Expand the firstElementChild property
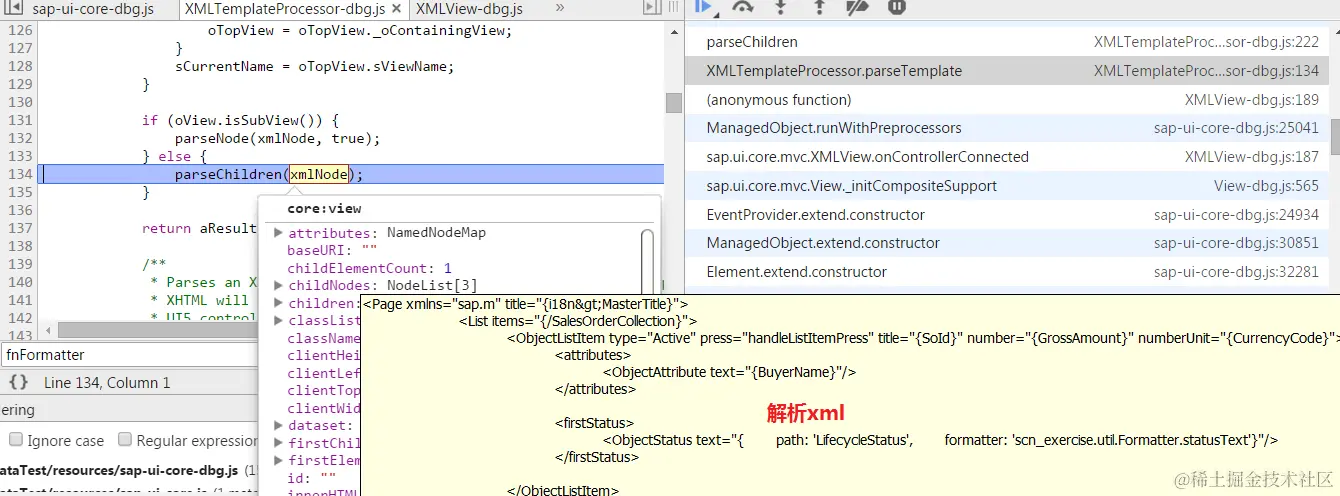 279,461
